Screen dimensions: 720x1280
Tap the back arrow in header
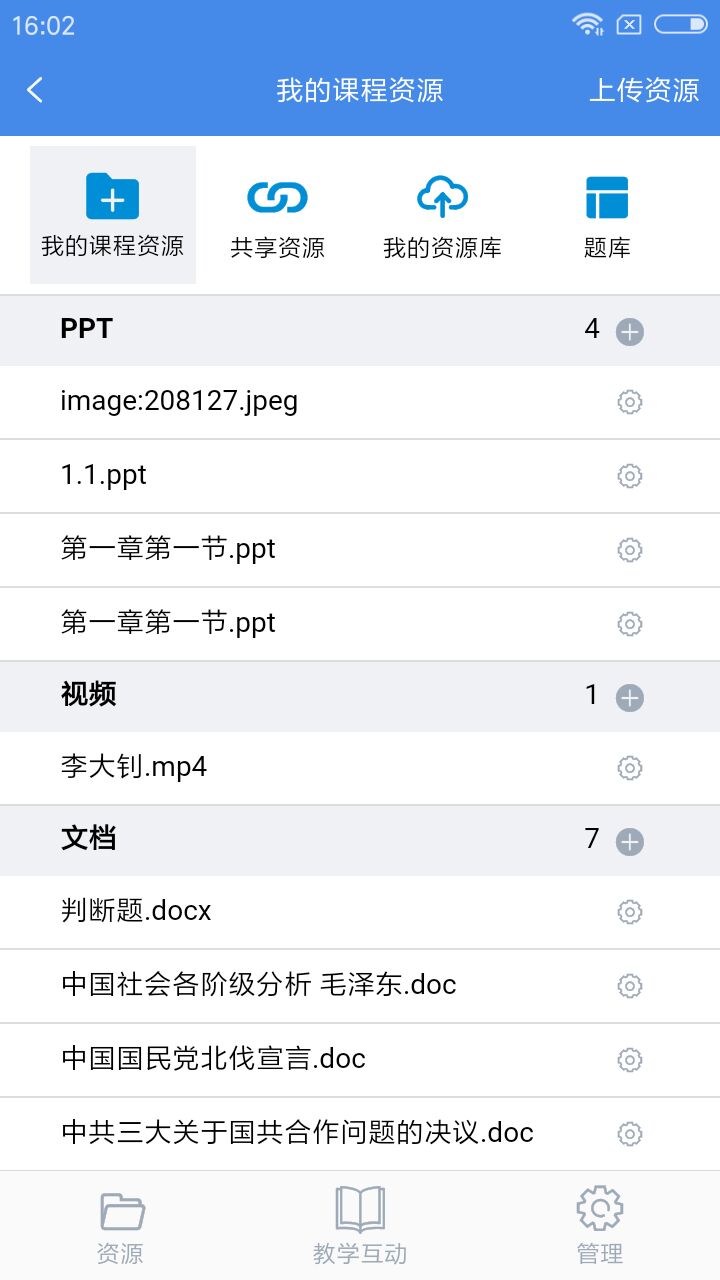[x=35, y=90]
